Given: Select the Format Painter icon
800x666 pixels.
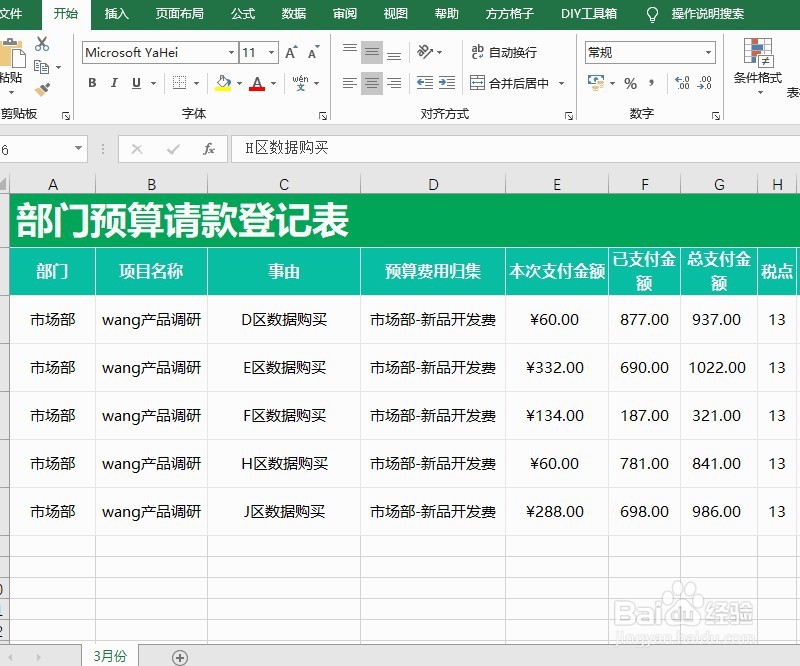Looking at the screenshot, I should [44, 88].
